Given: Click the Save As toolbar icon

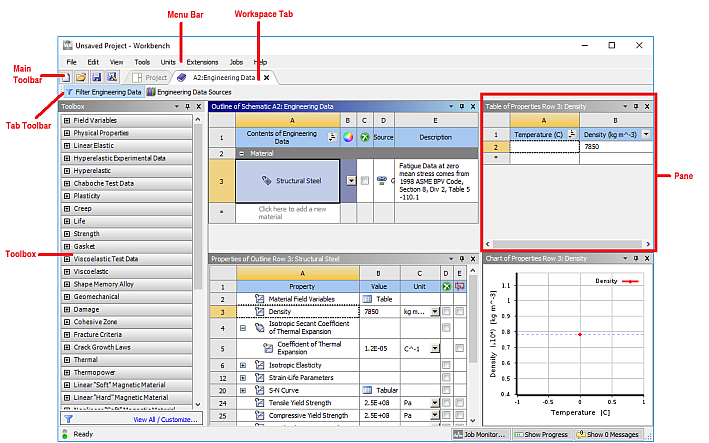Looking at the screenshot, I should (112, 77).
